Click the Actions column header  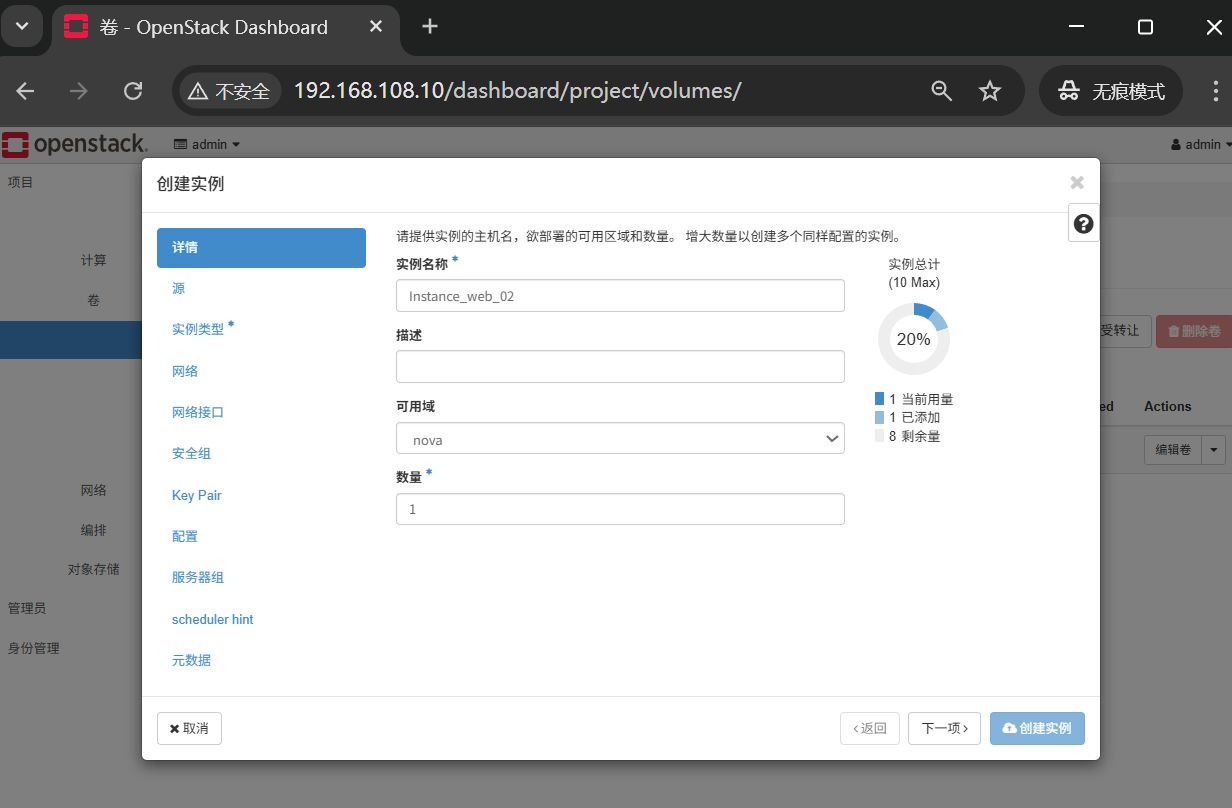click(x=1167, y=407)
